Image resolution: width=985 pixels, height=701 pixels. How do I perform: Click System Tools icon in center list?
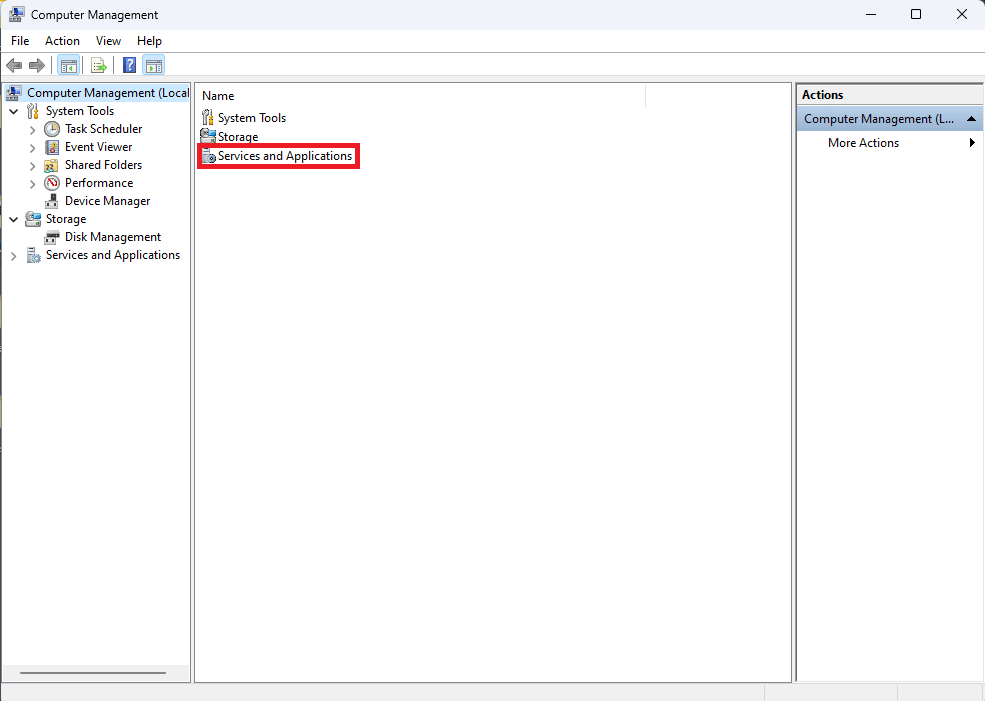[208, 117]
